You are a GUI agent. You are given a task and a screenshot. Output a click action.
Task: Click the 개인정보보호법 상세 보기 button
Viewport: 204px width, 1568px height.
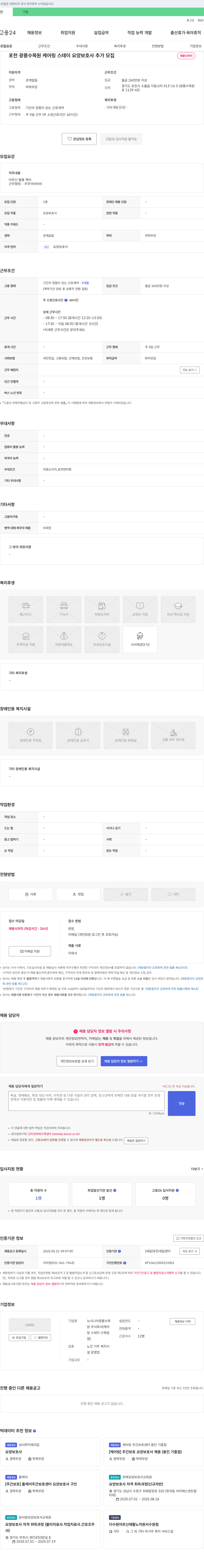pyautogui.click(x=77, y=1061)
